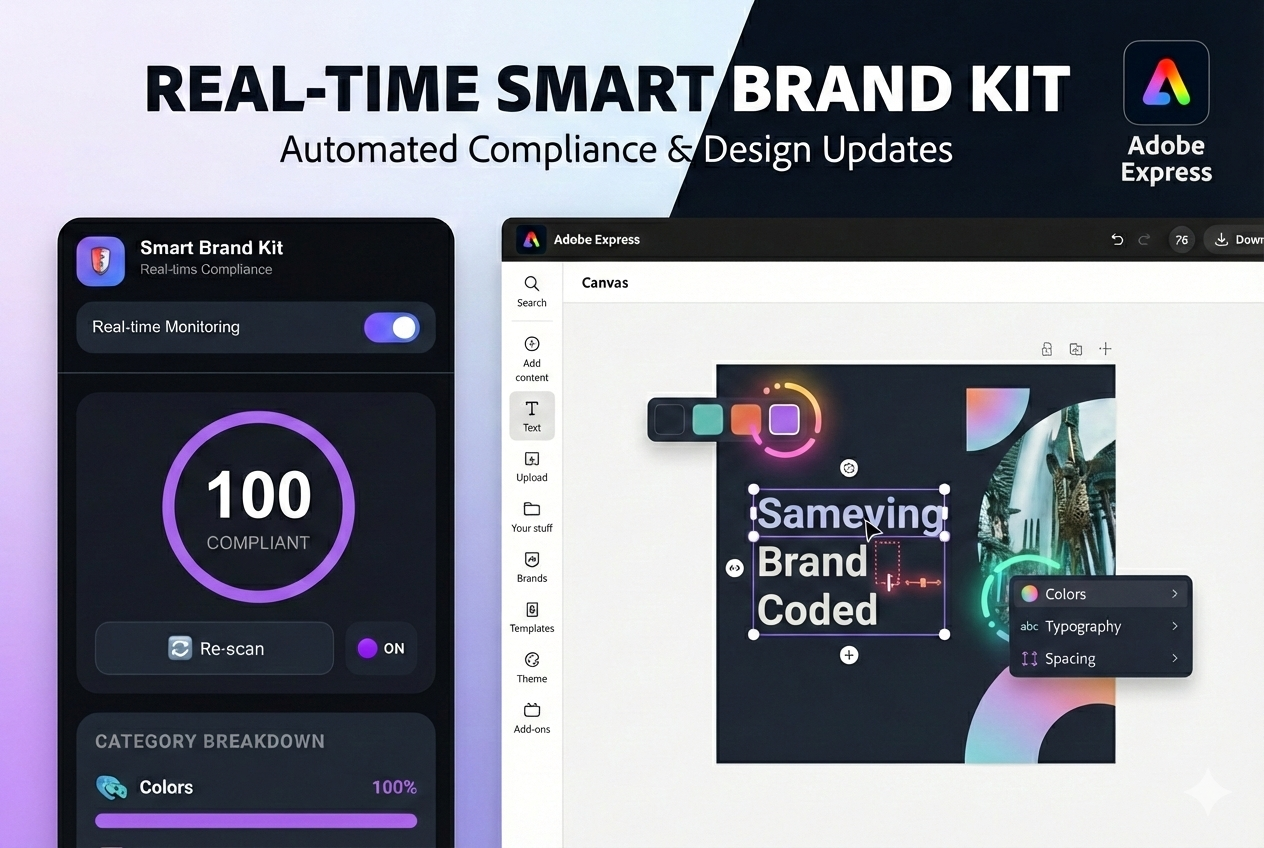Click the resize-width handle left of text box

tap(734, 568)
